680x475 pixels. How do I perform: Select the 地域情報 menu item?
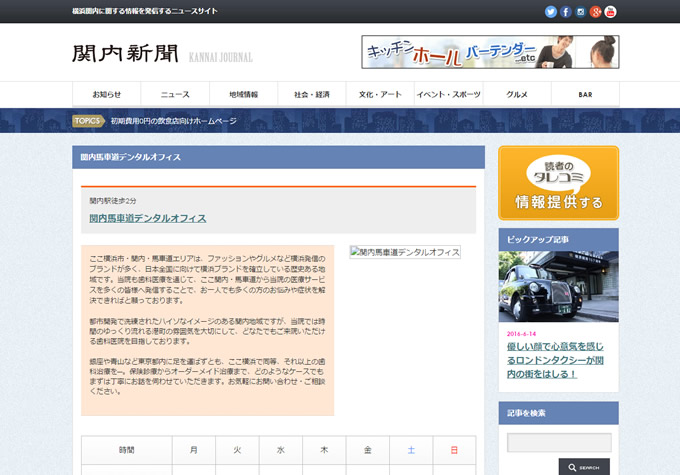tap(243, 94)
